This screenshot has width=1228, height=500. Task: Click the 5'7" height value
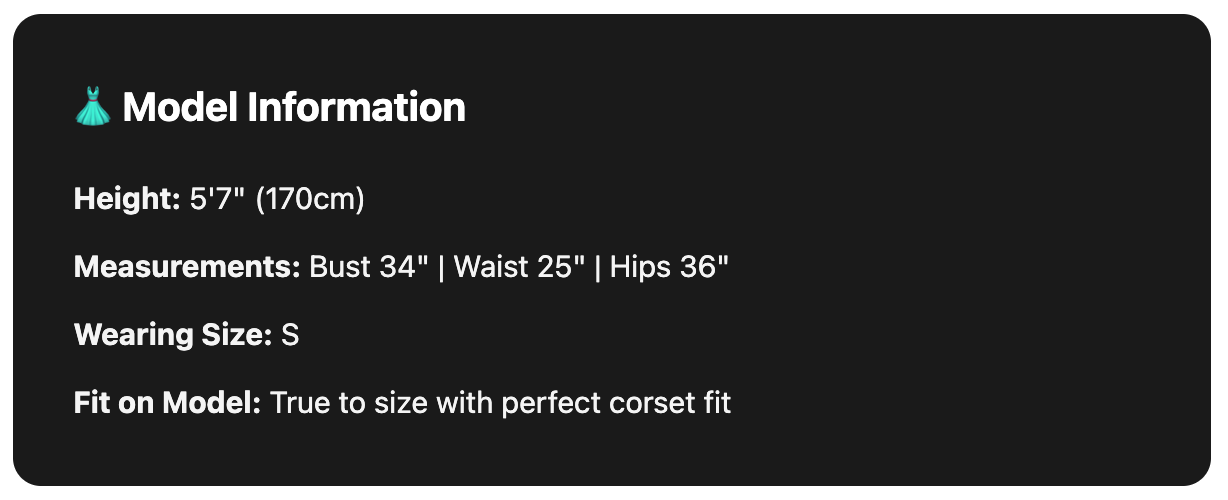(216, 199)
